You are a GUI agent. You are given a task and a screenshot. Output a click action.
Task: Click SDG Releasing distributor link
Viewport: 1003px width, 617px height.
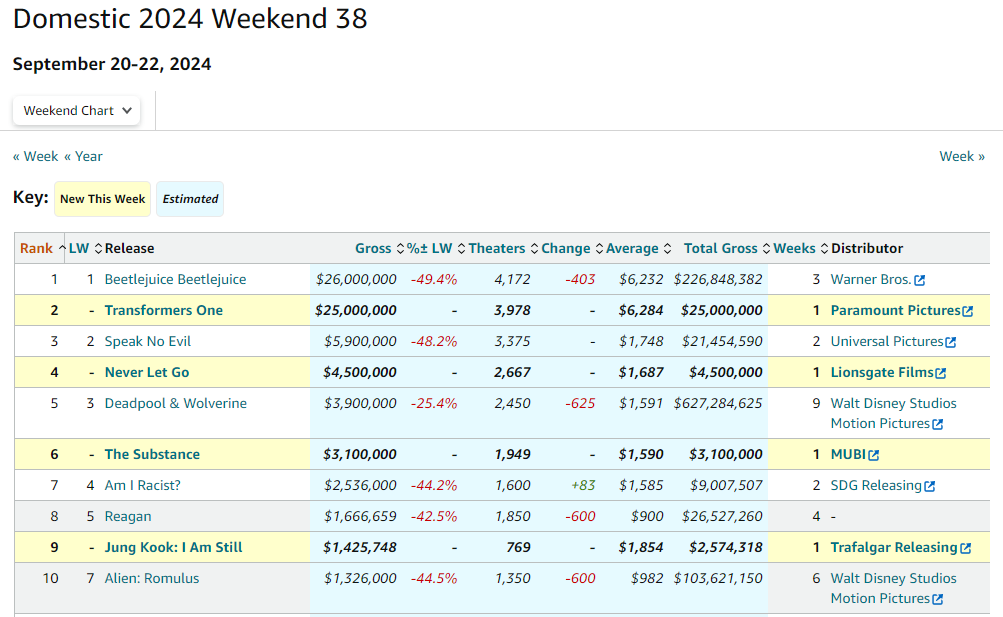(876, 485)
